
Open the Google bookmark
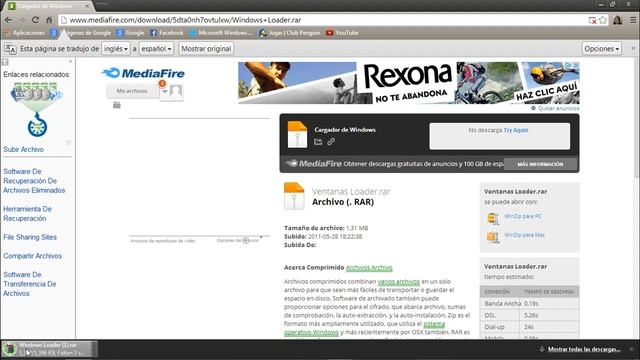pyautogui.click(x=131, y=33)
